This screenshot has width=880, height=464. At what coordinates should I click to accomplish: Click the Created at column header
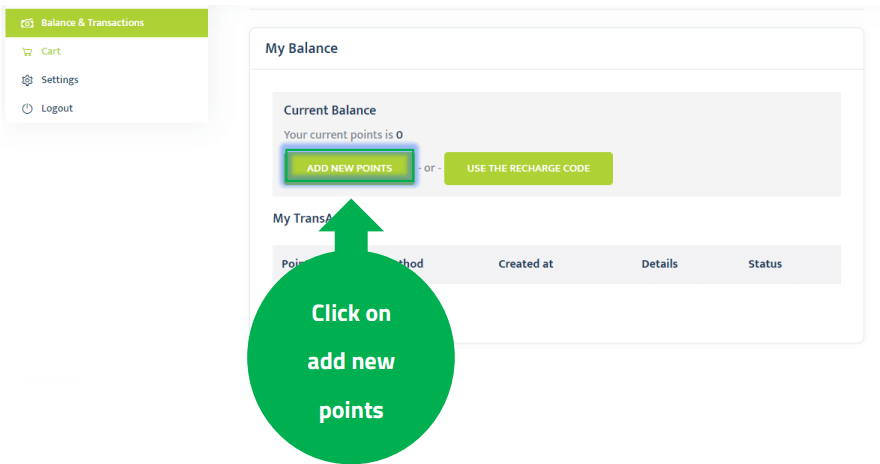[x=525, y=264]
